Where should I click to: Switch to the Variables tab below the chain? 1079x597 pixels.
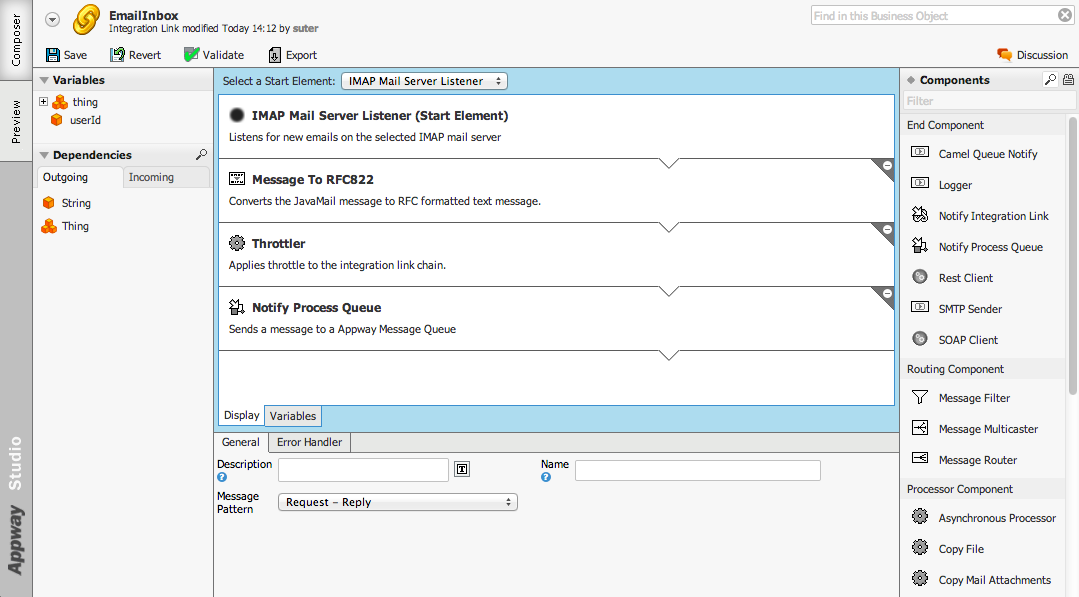click(293, 416)
